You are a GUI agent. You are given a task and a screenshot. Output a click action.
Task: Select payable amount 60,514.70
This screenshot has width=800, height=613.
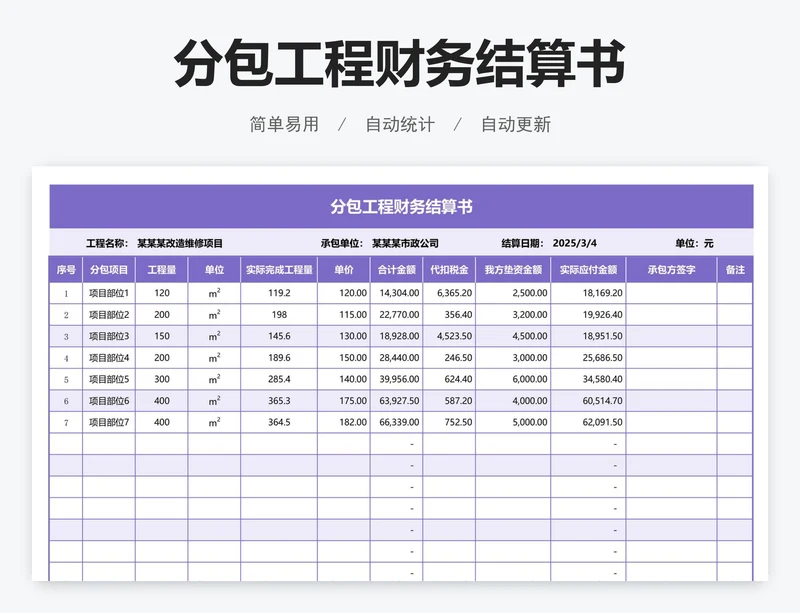click(x=603, y=401)
